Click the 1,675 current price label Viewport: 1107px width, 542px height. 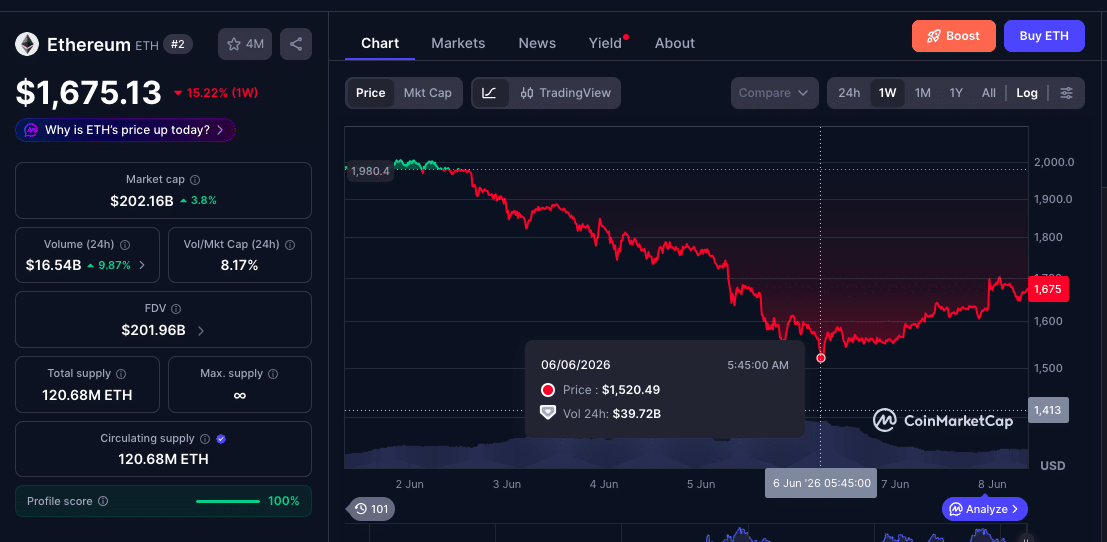coord(1048,289)
